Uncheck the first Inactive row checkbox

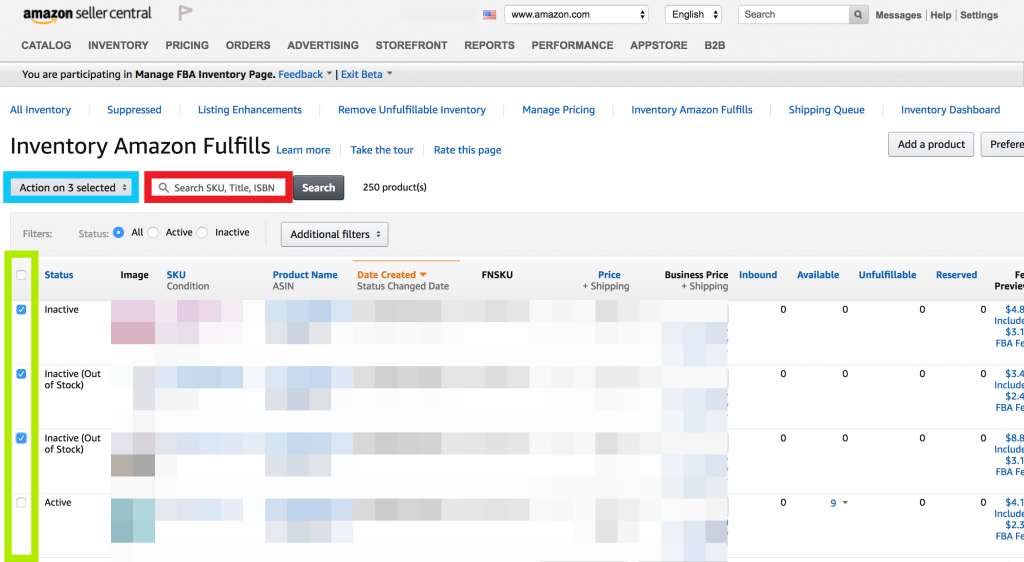(x=21, y=309)
